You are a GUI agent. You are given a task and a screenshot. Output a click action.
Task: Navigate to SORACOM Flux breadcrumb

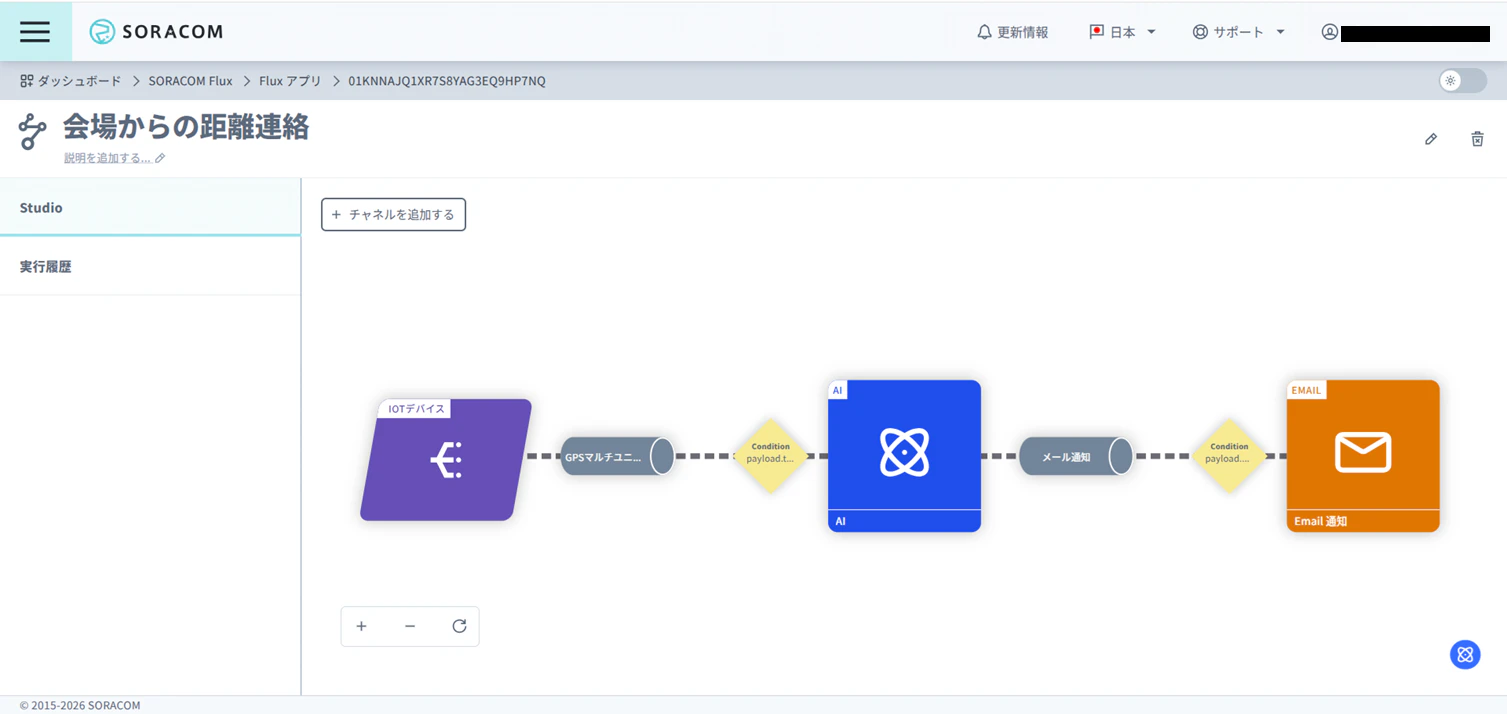(x=190, y=81)
